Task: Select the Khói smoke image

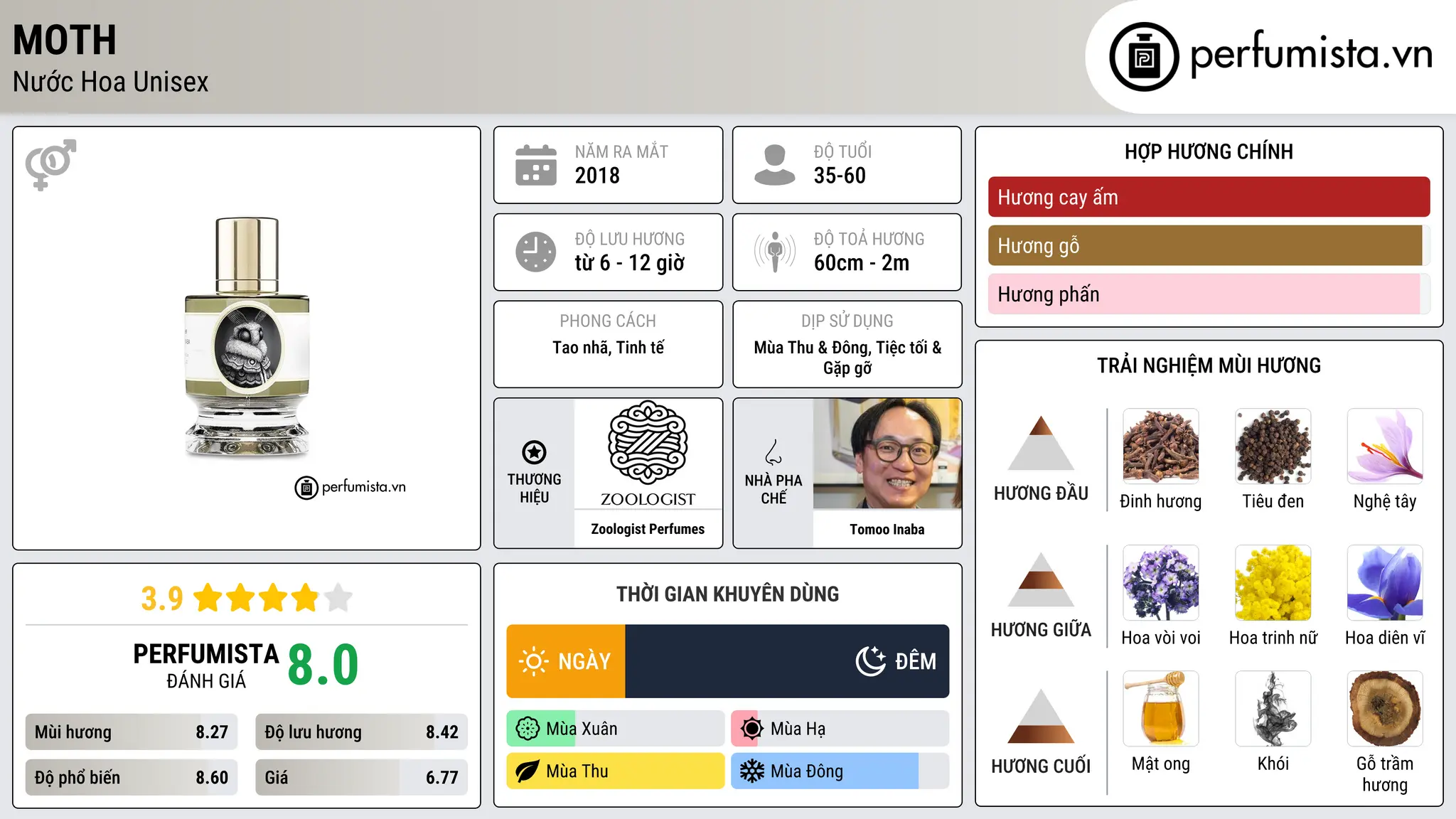Action: click(1273, 709)
